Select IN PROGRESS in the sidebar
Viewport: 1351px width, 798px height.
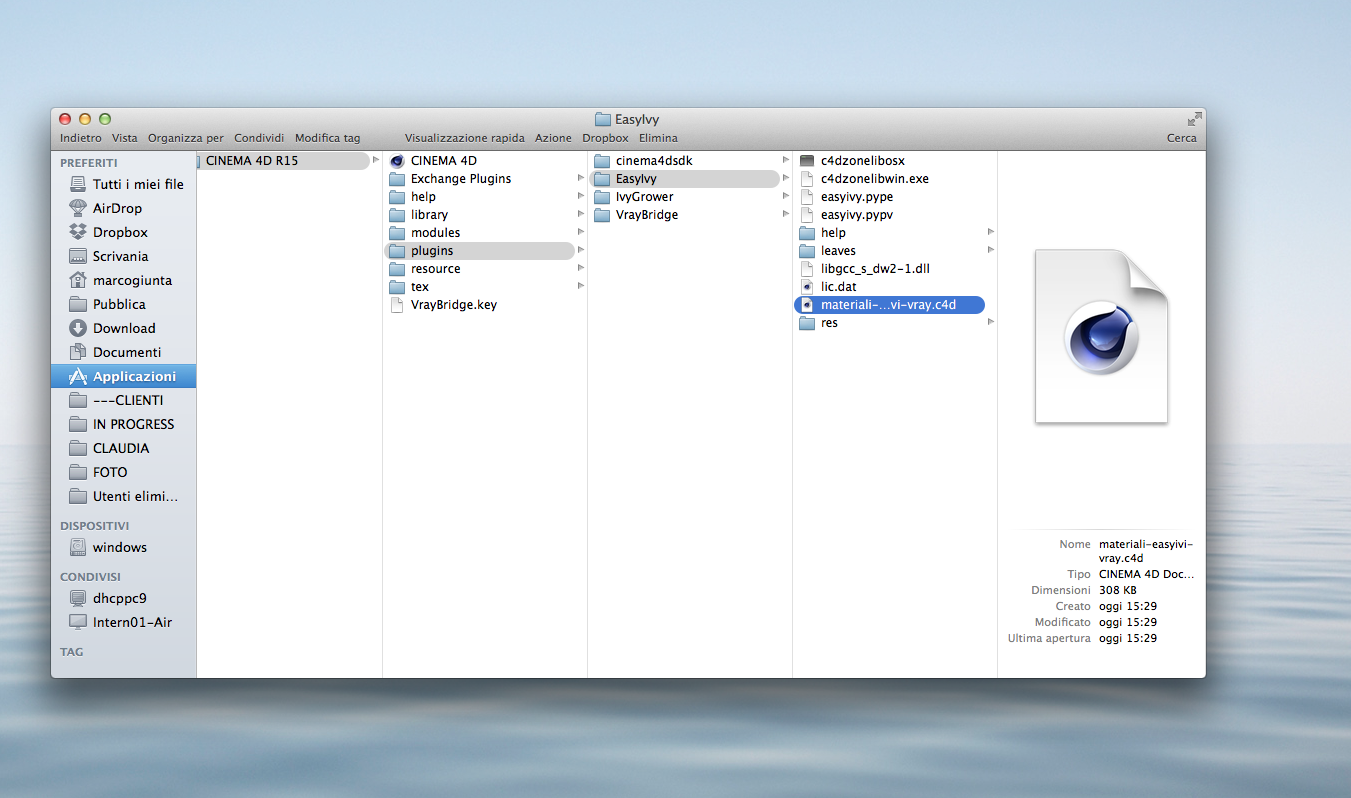[x=124, y=424]
